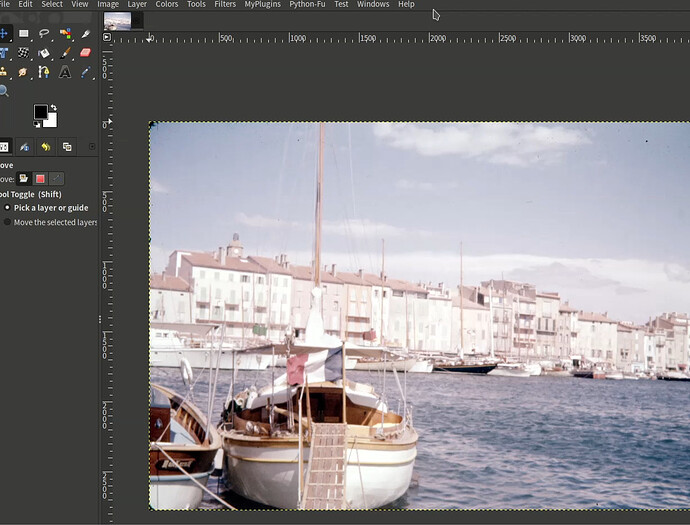
Task: Select the Rectangle Select tool
Action: pyautogui.click(x=24, y=33)
